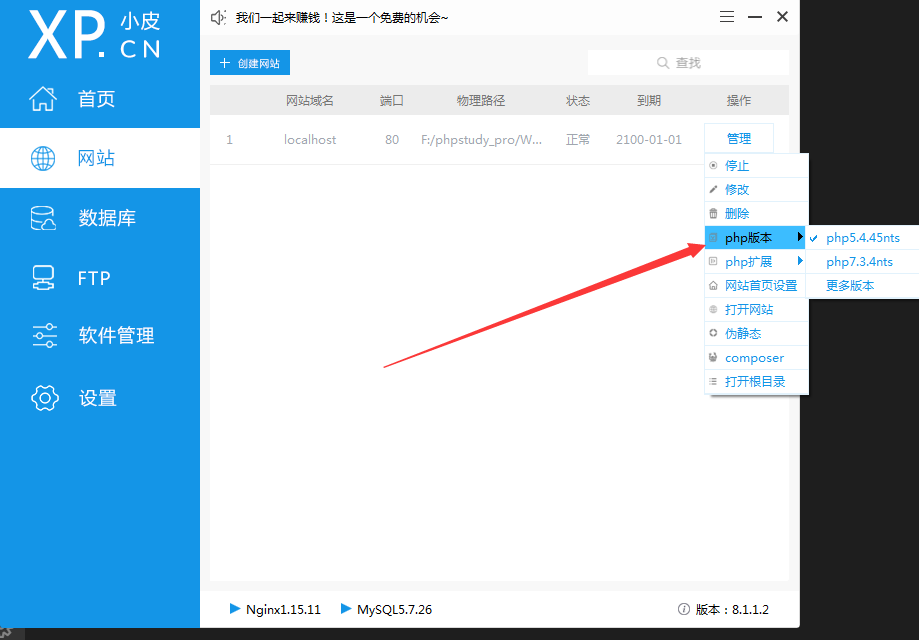
Task: Go to 首页 in sidebar
Action: (100, 98)
